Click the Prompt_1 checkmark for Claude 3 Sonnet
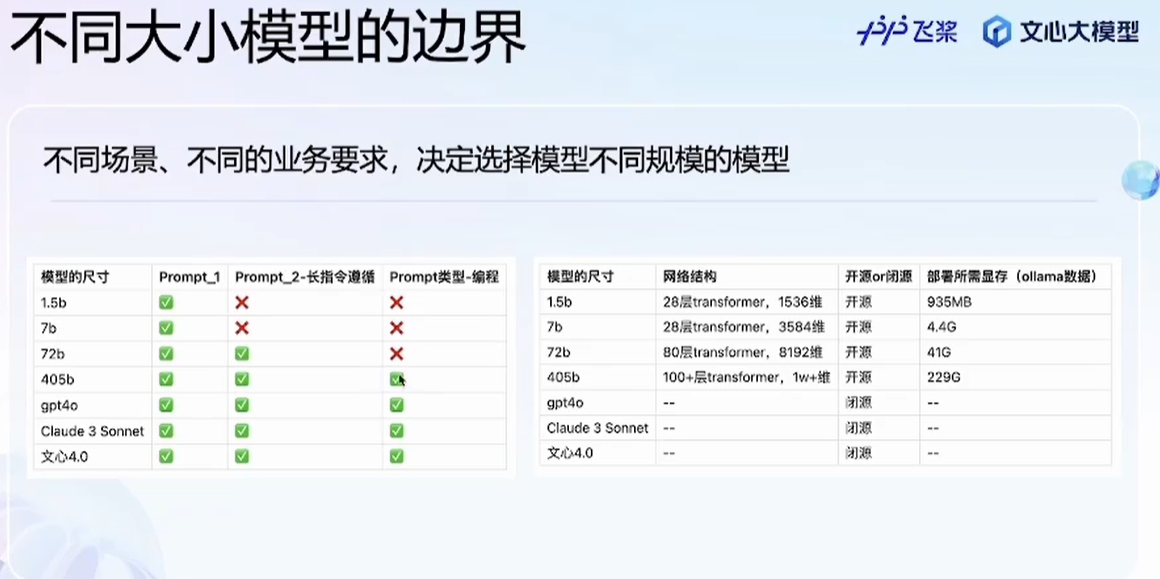This screenshot has height=579, width=1160. click(x=166, y=431)
